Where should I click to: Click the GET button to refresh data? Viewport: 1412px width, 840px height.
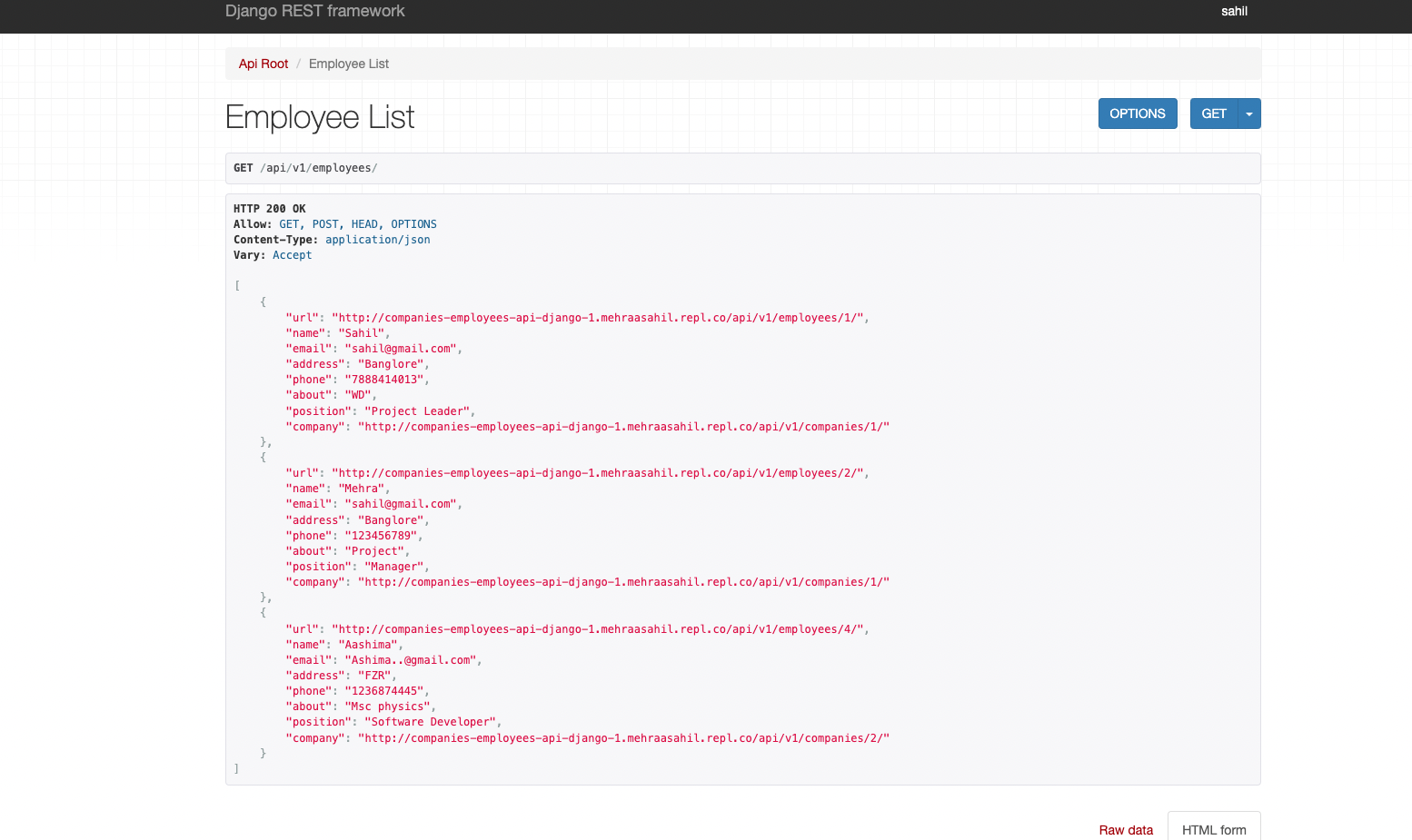[x=1213, y=113]
